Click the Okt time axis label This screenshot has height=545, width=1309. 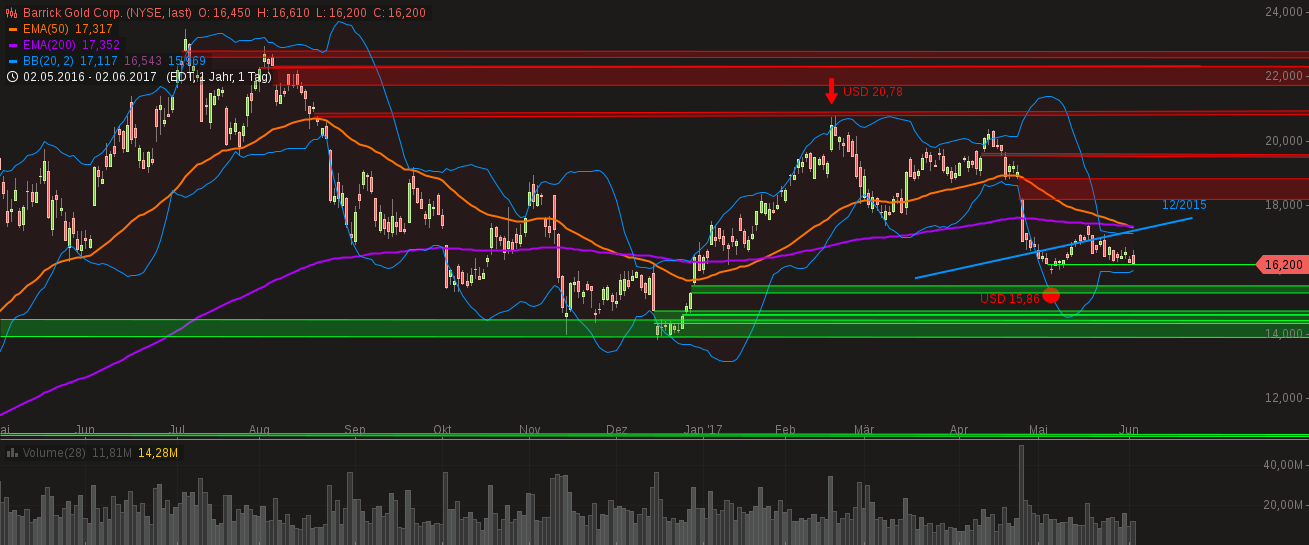coord(442,430)
